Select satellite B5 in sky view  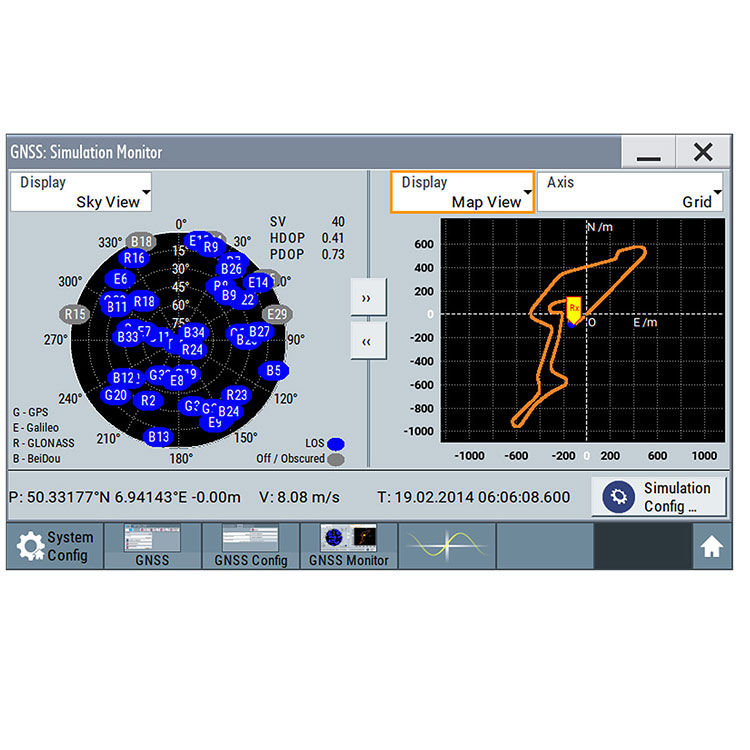[274, 370]
